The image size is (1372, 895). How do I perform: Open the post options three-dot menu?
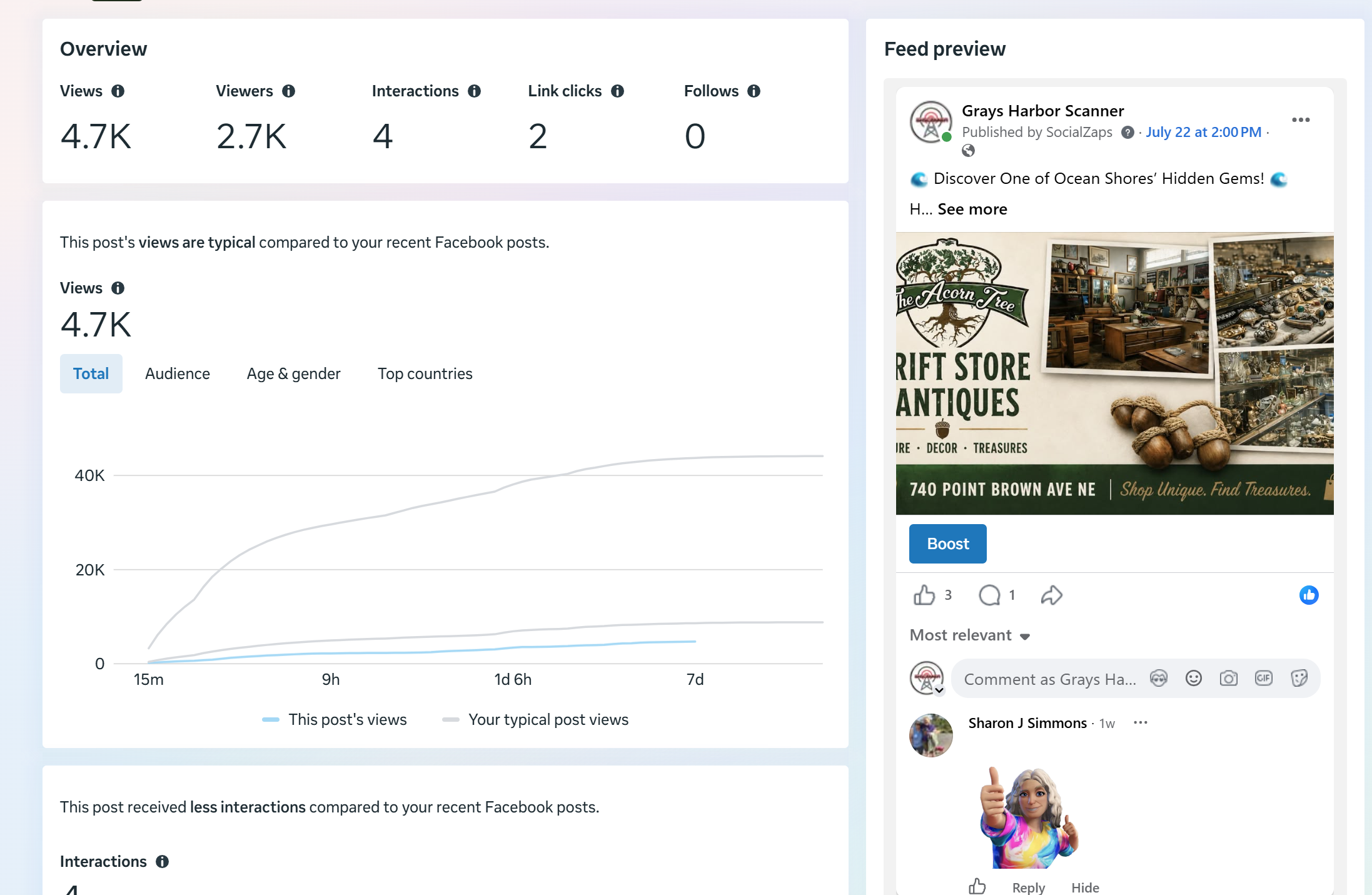pos(1301,119)
